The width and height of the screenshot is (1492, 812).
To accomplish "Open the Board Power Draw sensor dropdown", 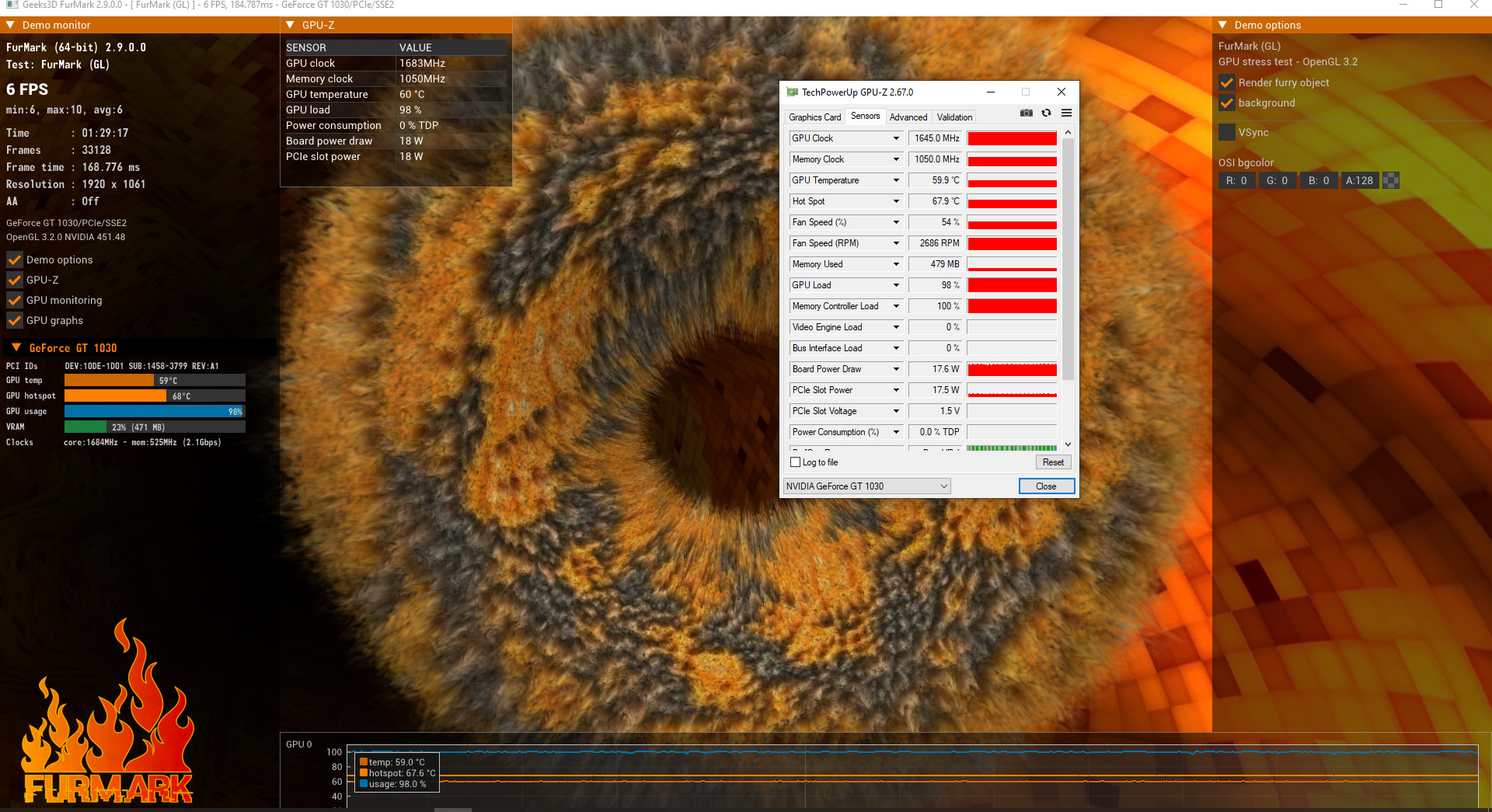I will [x=896, y=369].
